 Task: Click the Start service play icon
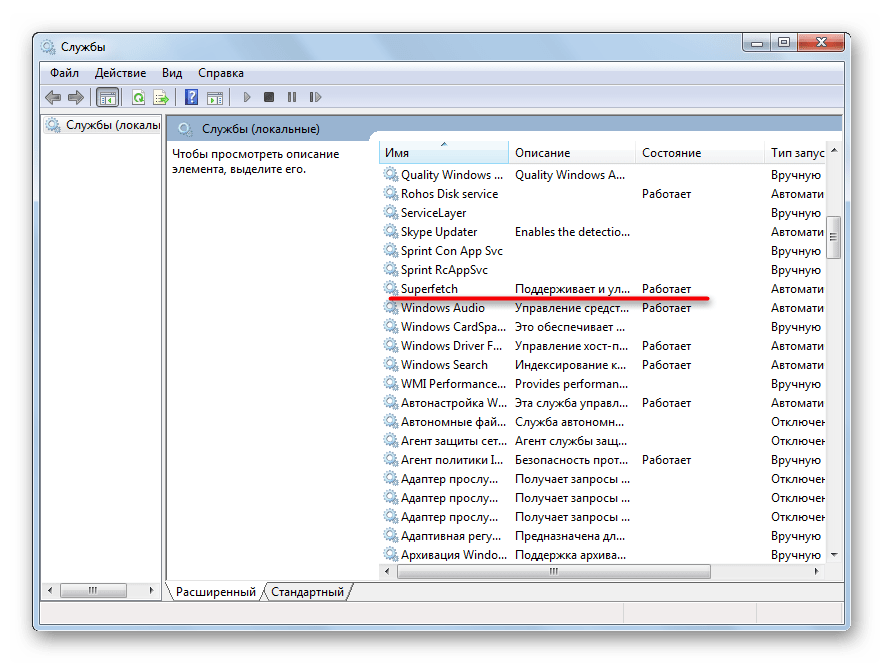(246, 97)
